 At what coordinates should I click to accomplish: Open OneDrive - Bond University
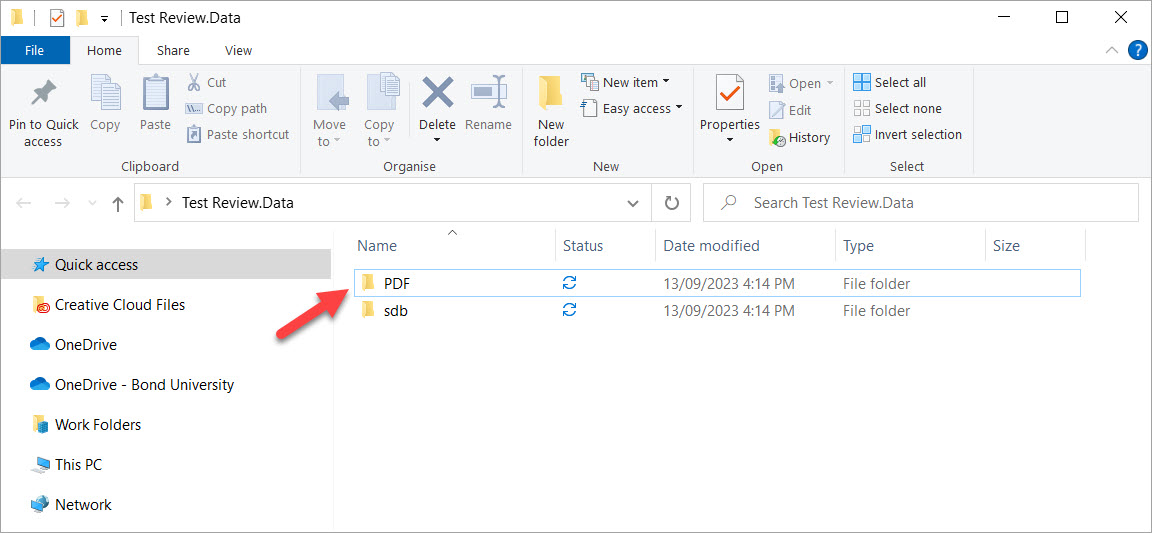pyautogui.click(x=132, y=384)
